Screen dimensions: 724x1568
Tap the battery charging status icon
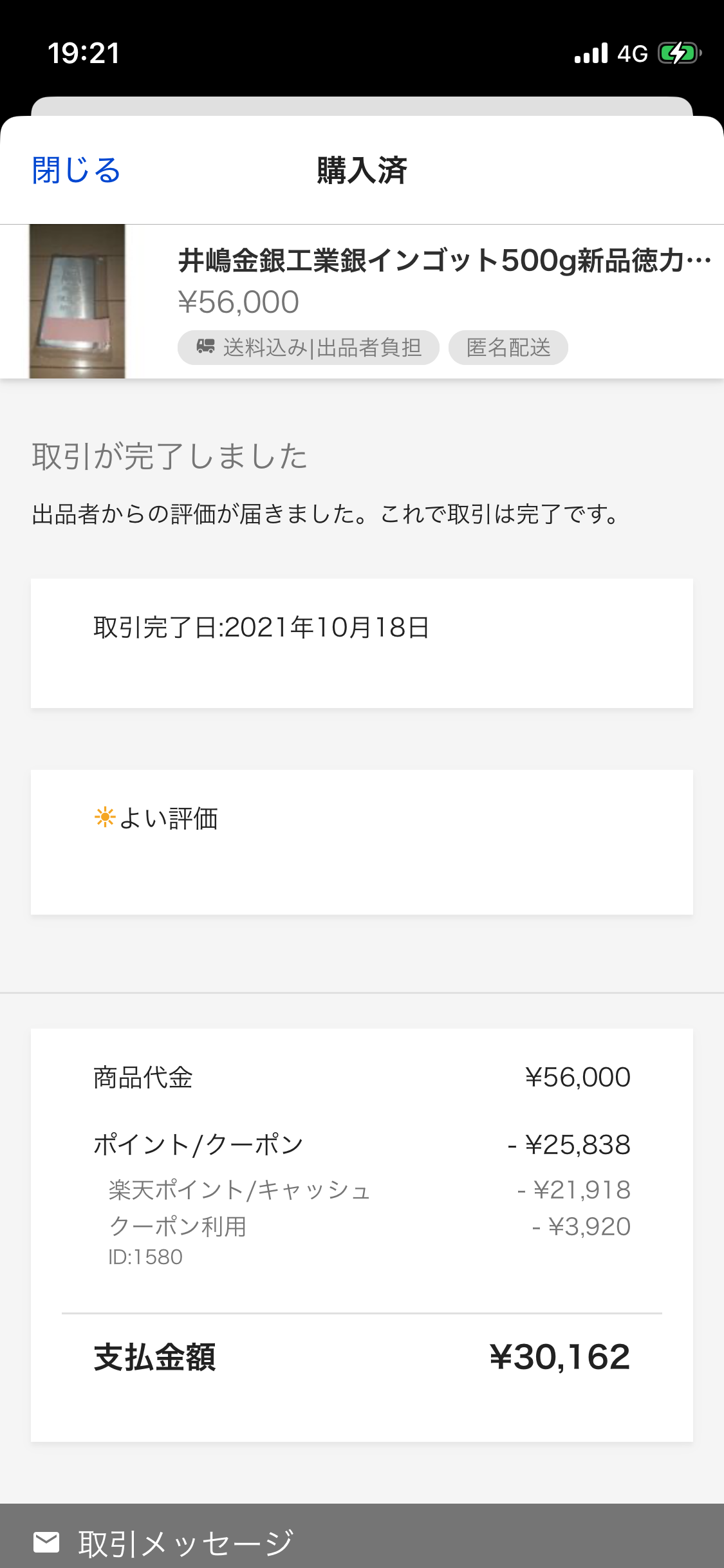[679, 53]
